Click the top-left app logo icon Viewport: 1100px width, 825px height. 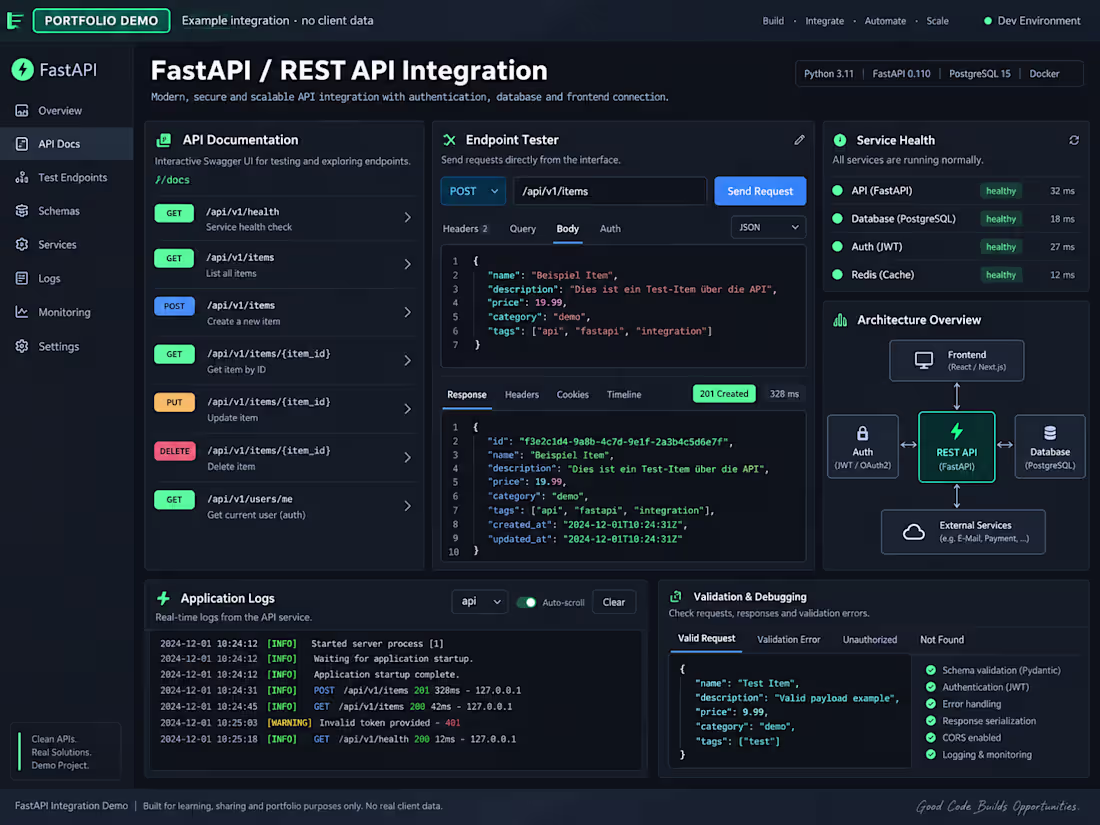[15, 20]
